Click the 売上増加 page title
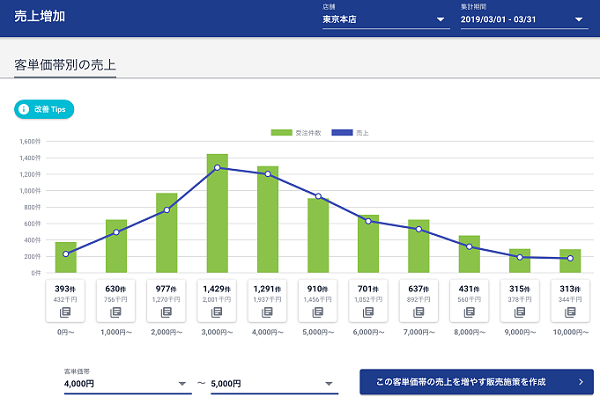 click(40, 16)
